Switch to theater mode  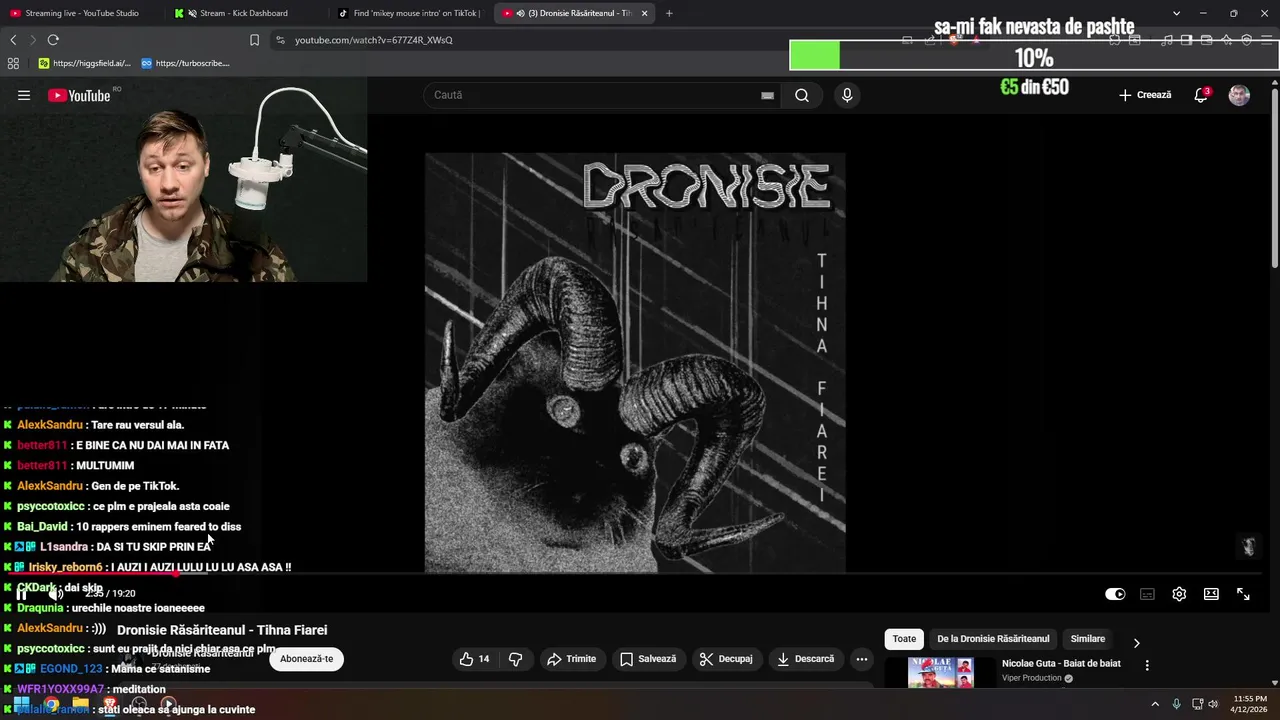click(x=1211, y=594)
